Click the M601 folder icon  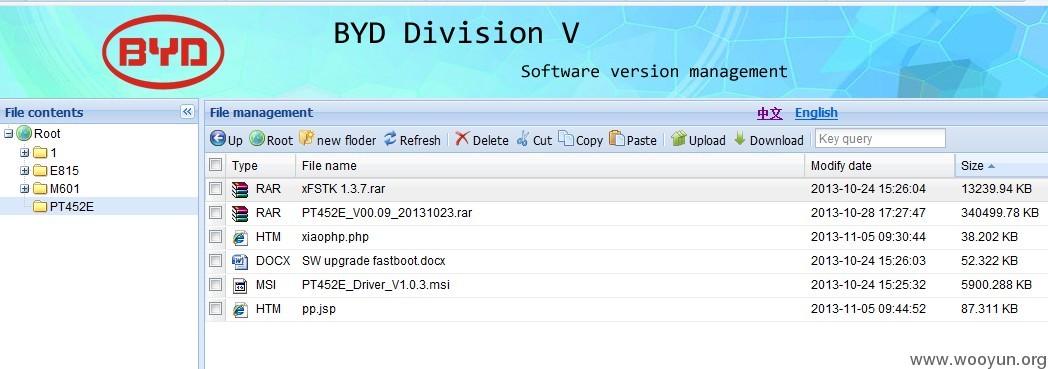point(40,189)
